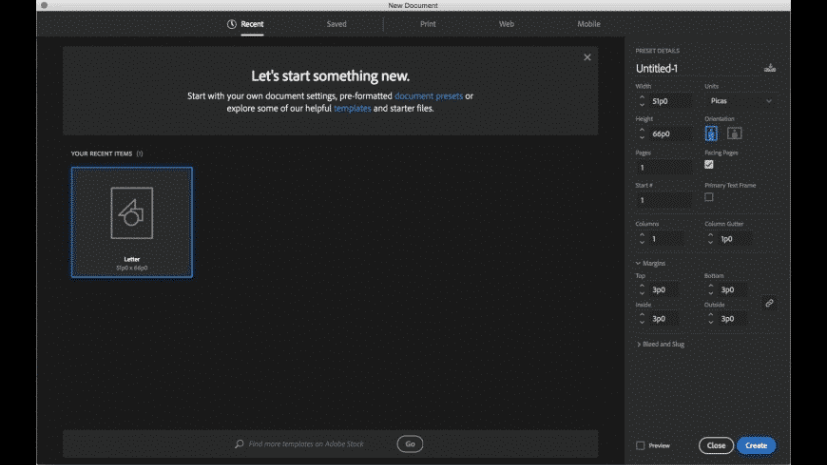Click the Adobe Stock search magnifier icon
The image size is (827, 465).
pos(239,444)
